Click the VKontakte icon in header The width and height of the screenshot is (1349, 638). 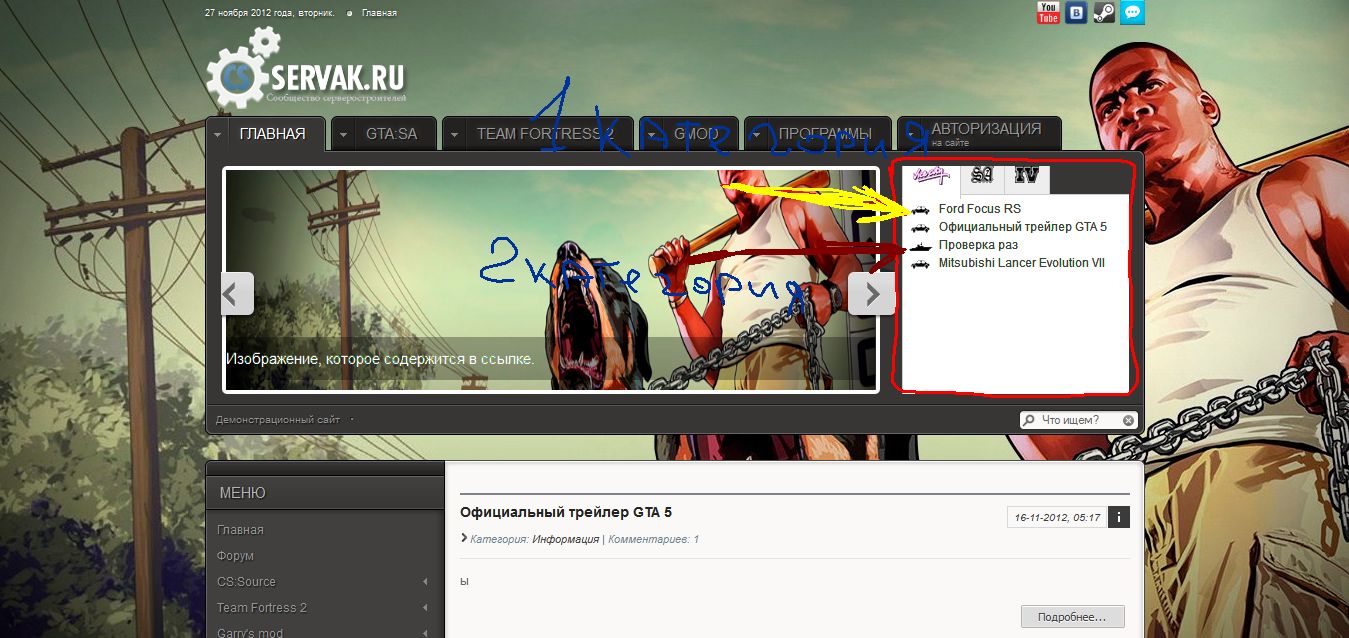tap(1076, 13)
